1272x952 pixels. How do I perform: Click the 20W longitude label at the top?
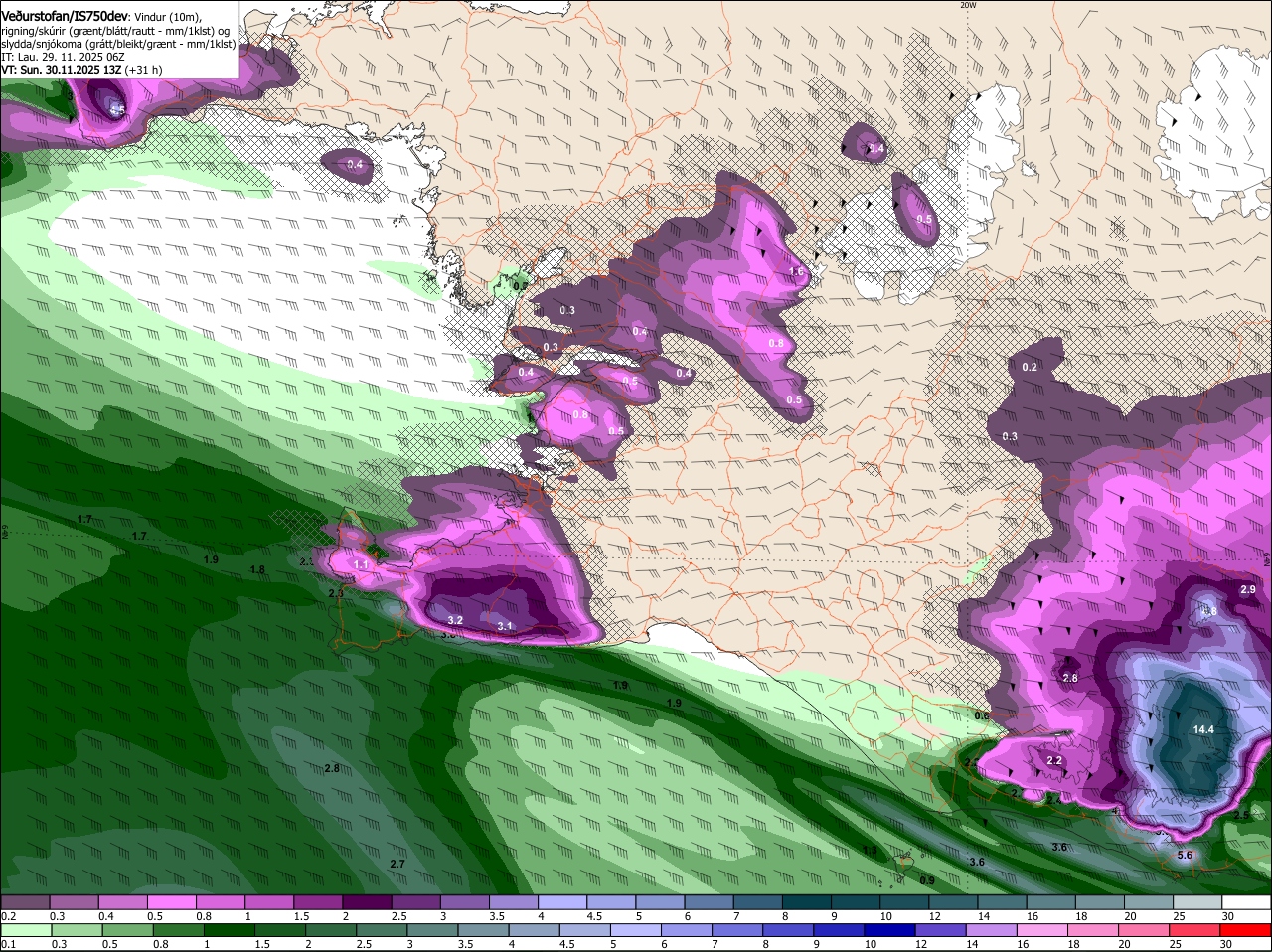(968, 5)
